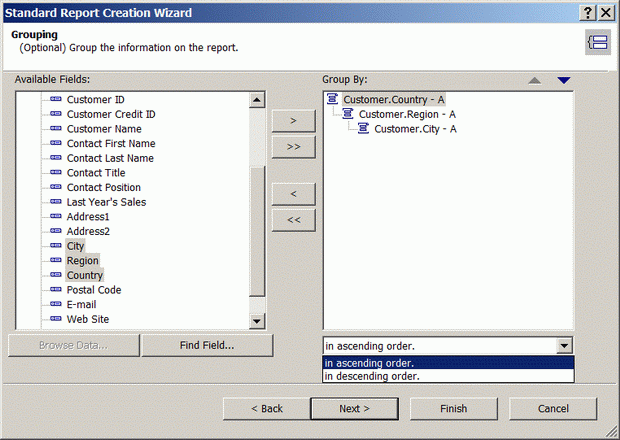
Task: Add selected field with single > button
Action: (293, 120)
